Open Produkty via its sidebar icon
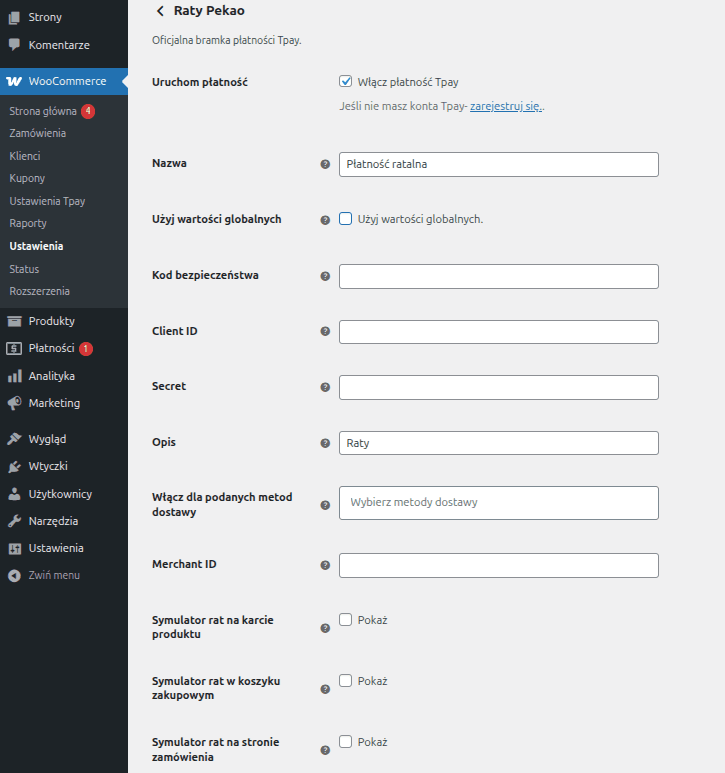The image size is (725, 773). (x=14, y=321)
